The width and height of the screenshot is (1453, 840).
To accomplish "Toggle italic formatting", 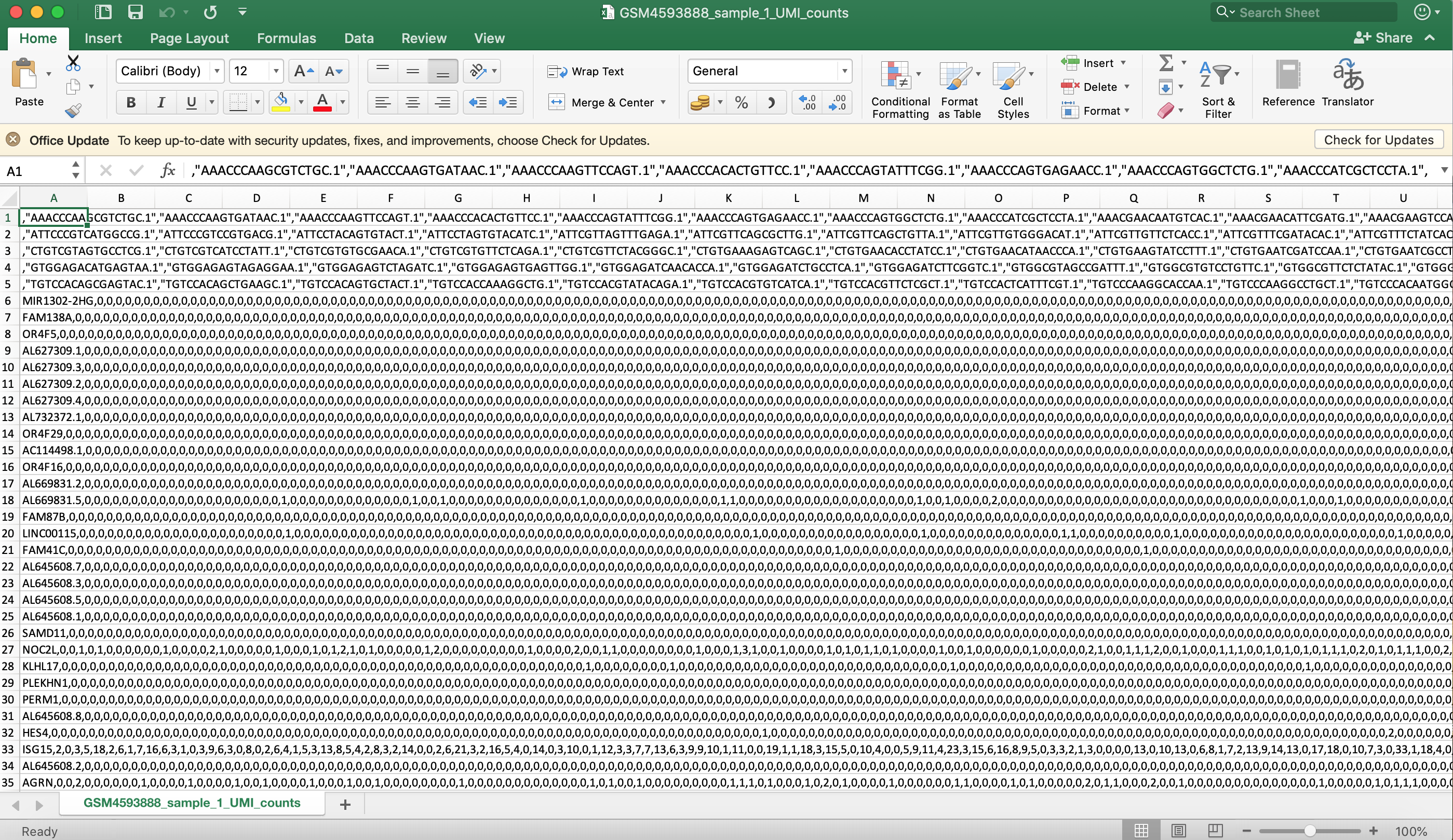I will tap(160, 102).
